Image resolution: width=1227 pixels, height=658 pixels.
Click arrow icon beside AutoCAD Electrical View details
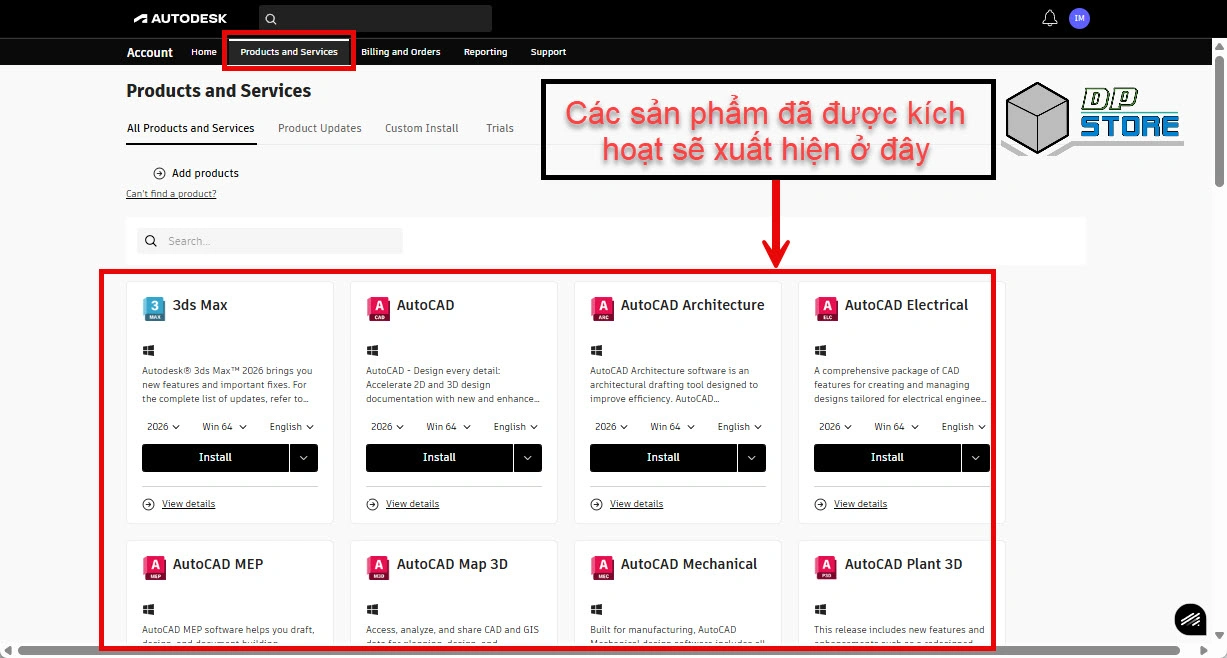pyautogui.click(x=821, y=504)
